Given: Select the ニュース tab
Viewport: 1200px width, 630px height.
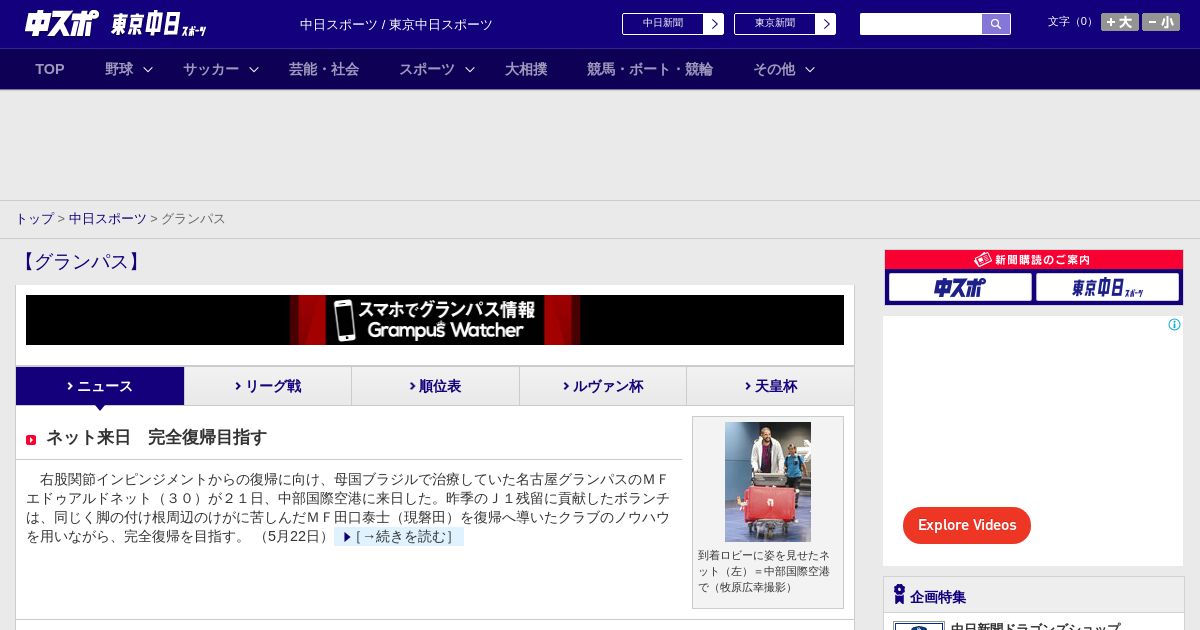Looking at the screenshot, I should (x=100, y=386).
